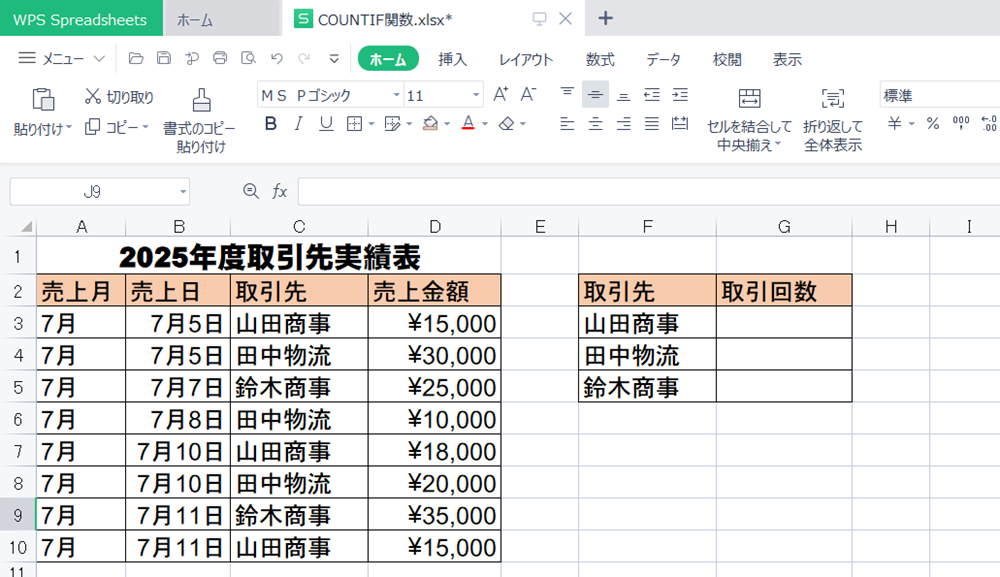Open the レイアウト ribbon tab
The height and width of the screenshot is (577, 1000).
point(526,59)
